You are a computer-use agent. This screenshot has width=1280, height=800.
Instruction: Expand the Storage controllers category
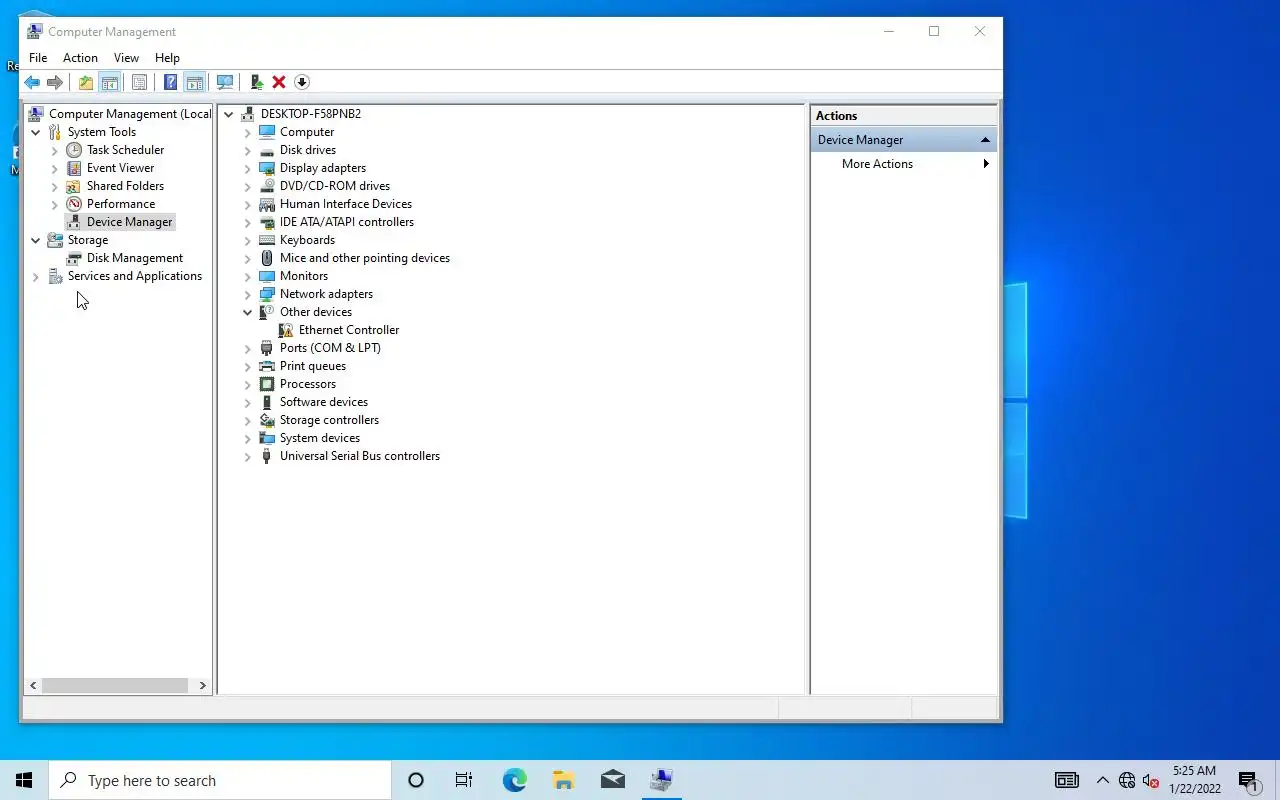point(248,420)
